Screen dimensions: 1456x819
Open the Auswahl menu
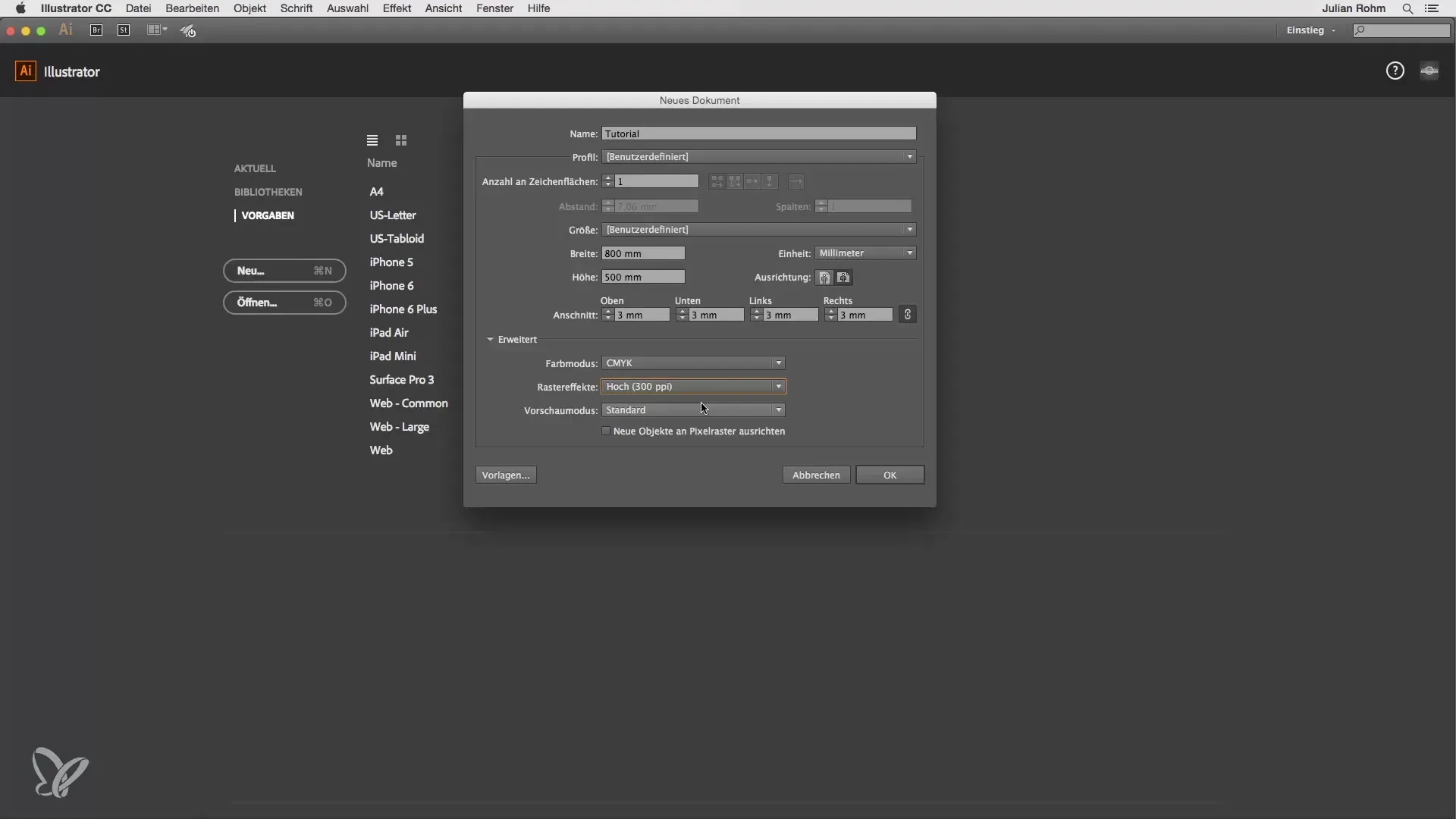(x=347, y=8)
